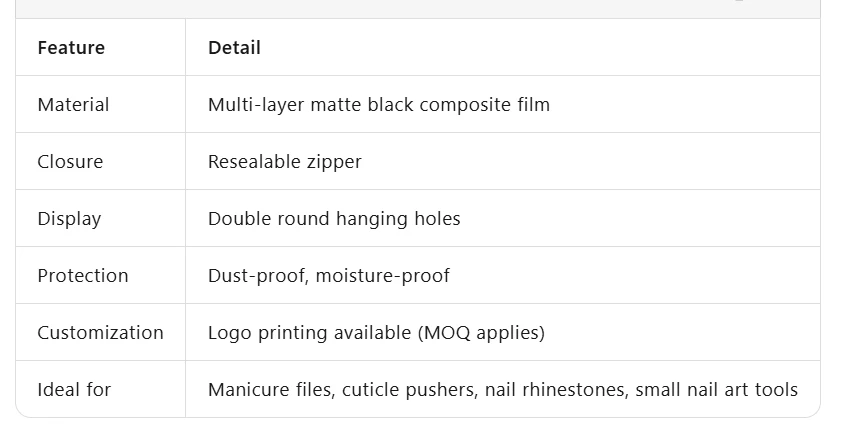Select the Closure row label
Image resolution: width=850 pixels, height=430 pixels.
click(70, 162)
